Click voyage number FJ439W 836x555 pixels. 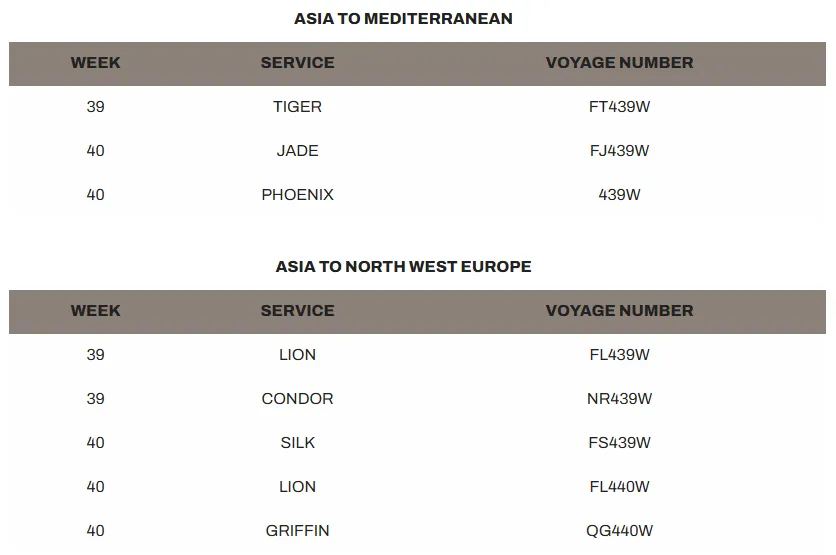620,151
